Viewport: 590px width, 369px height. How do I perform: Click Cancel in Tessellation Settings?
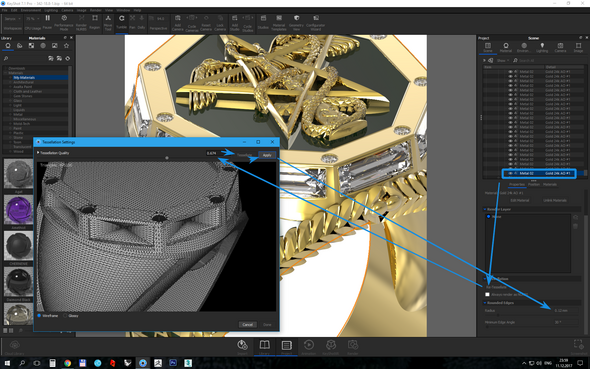coord(247,324)
